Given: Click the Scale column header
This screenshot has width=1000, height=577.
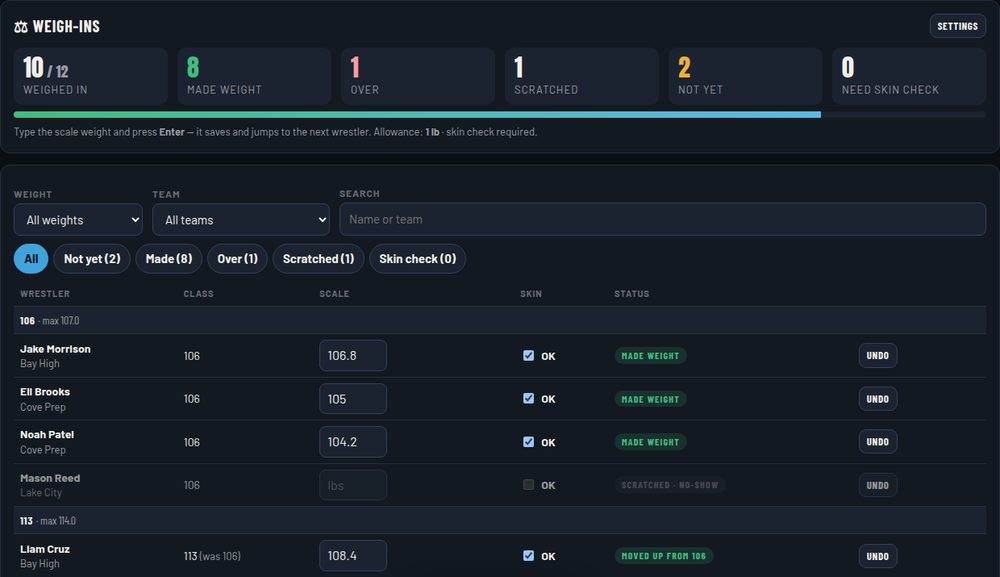Looking at the screenshot, I should pyautogui.click(x=334, y=294).
